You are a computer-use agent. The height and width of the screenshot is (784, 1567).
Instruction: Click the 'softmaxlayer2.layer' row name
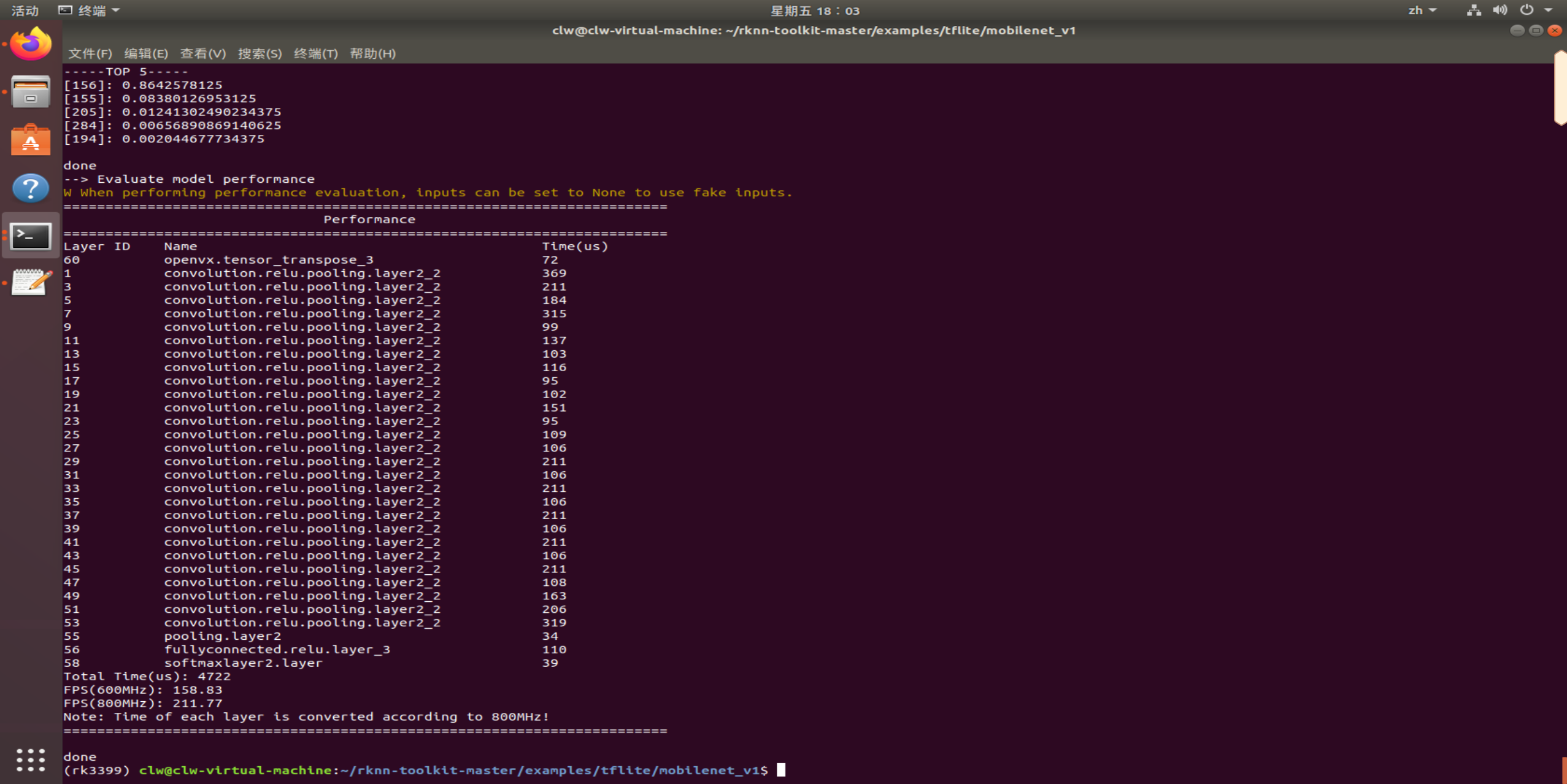[244, 663]
